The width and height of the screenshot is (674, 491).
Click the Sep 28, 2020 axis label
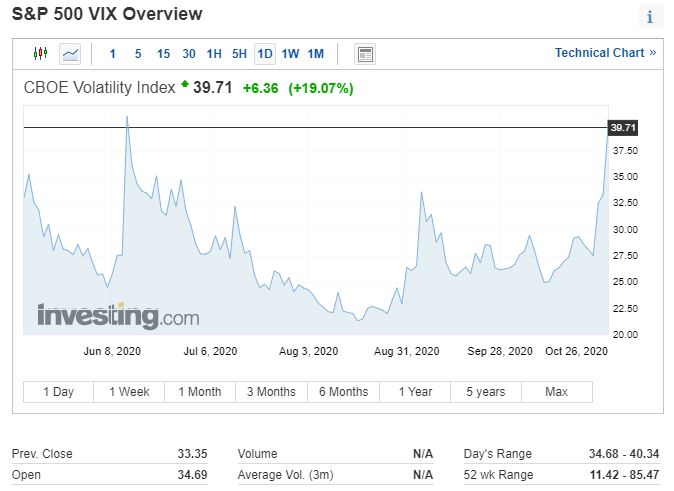pyautogui.click(x=500, y=351)
